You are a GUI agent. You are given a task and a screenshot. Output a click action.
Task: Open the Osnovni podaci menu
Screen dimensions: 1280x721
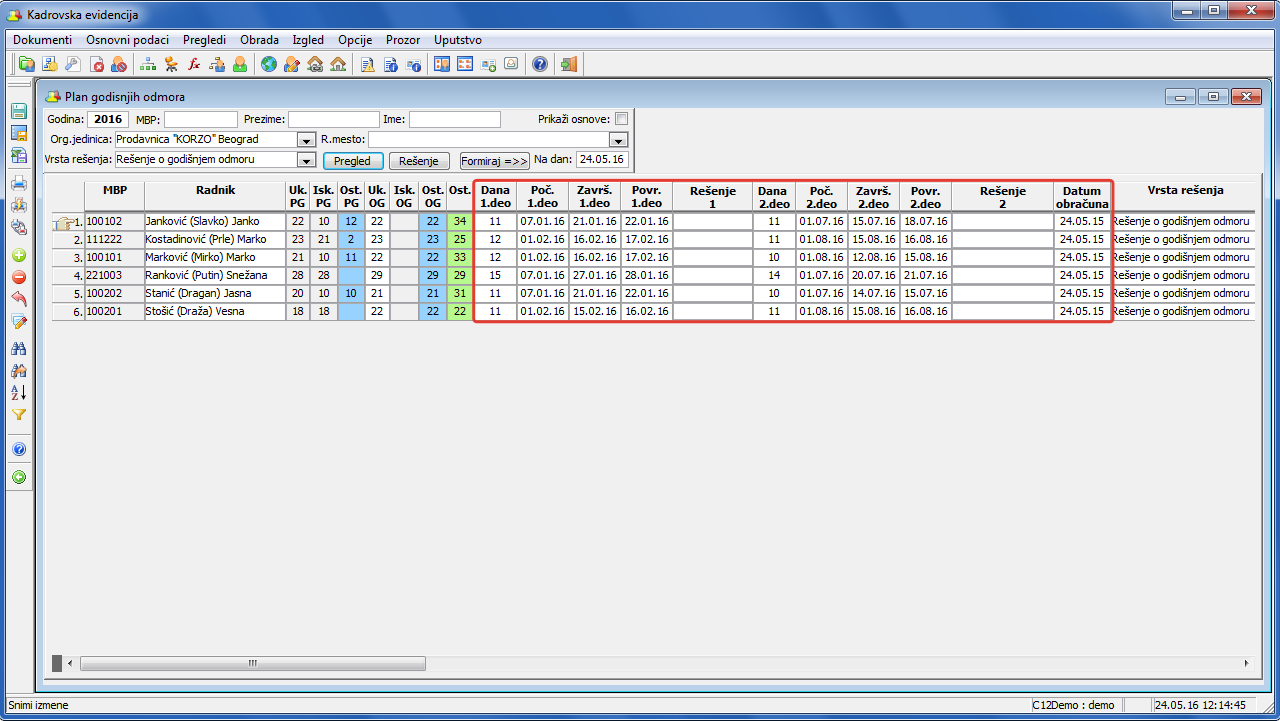click(128, 40)
